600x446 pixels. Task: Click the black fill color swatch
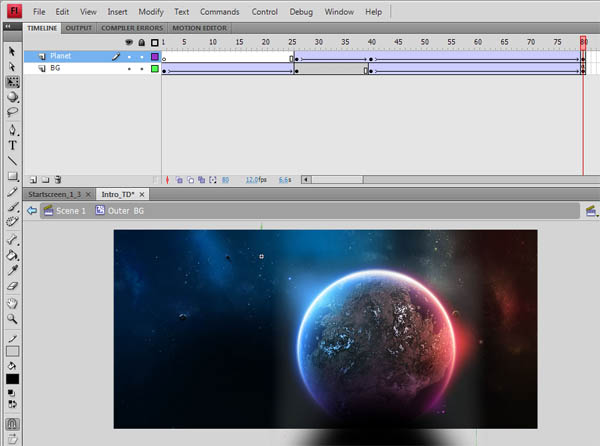click(12, 379)
